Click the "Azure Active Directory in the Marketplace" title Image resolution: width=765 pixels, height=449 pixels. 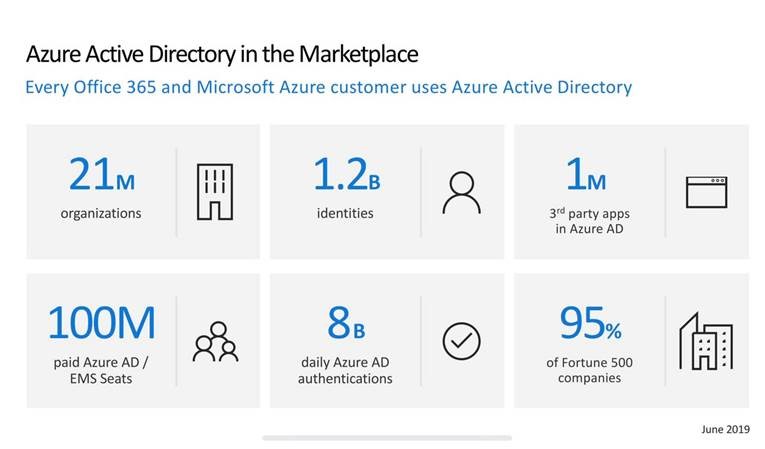point(221,53)
